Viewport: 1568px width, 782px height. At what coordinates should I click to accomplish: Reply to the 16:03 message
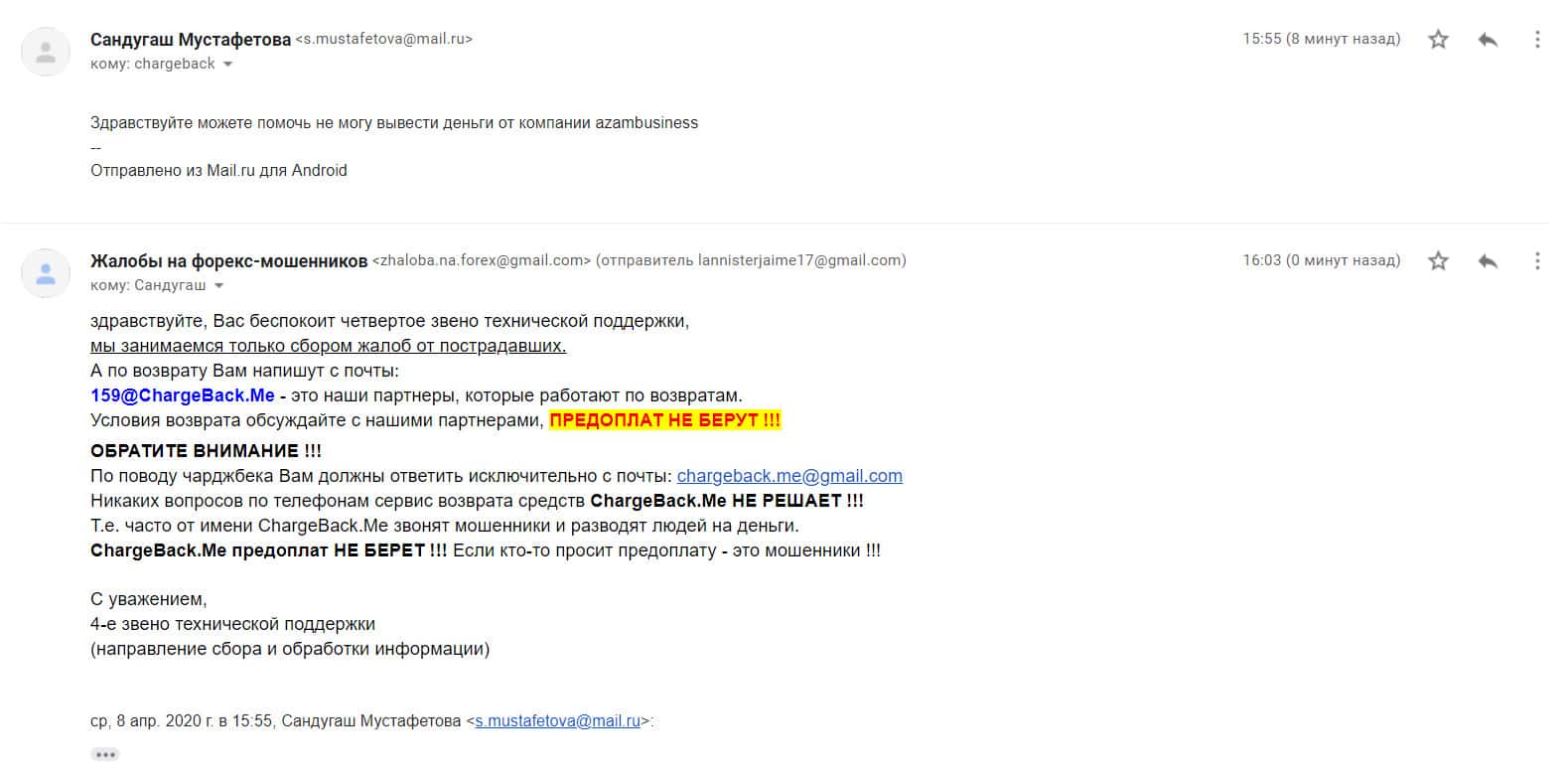[1488, 261]
